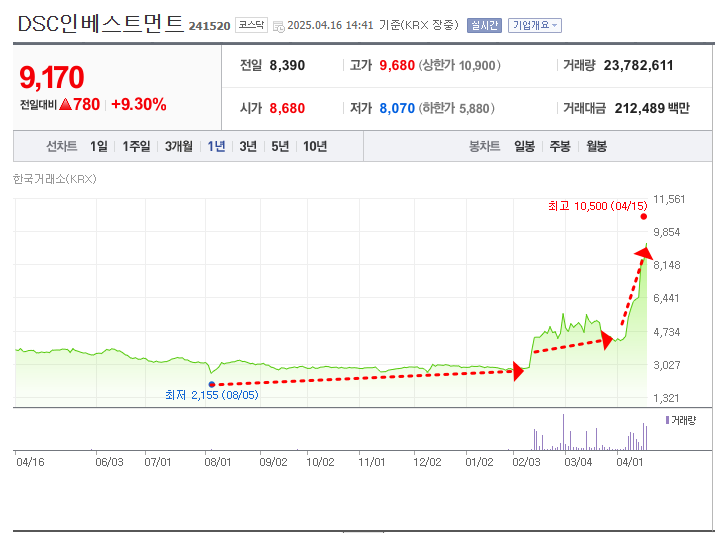Click the tallest volume bar near 03/04
This screenshot has height=533, width=715.
(x=563, y=432)
